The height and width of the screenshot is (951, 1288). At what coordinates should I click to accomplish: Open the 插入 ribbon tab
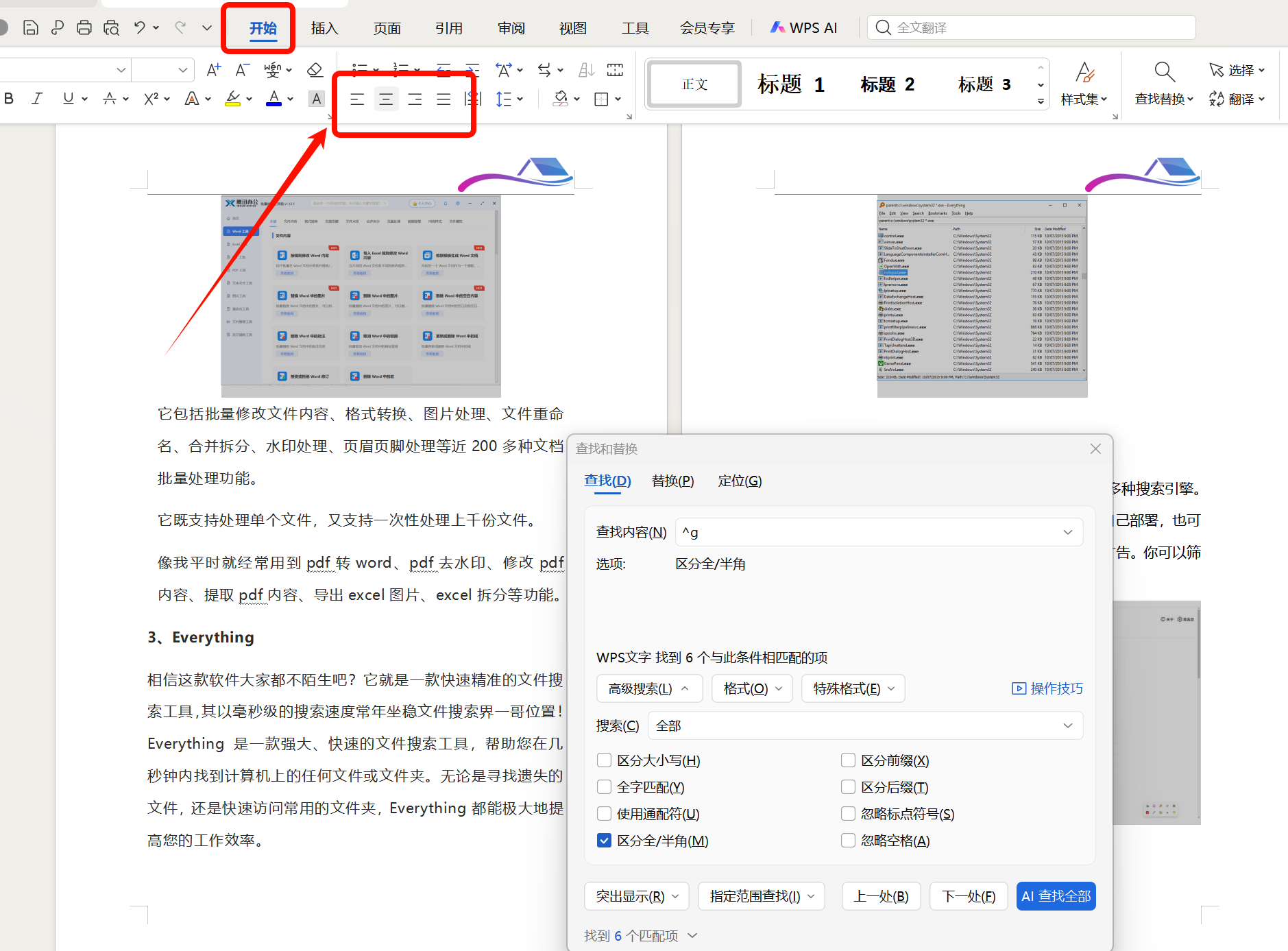pyautogui.click(x=324, y=28)
